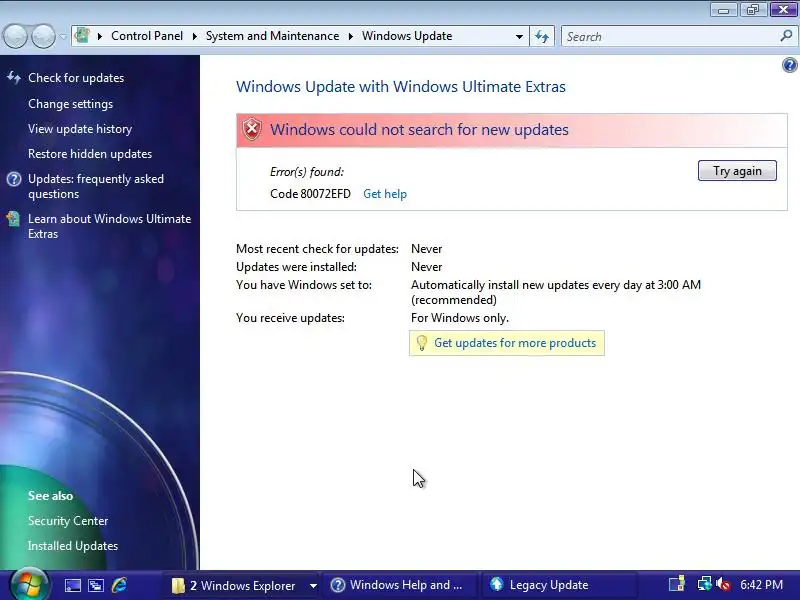Click Windows could not search for new updates heading
This screenshot has height=600, width=800.
419,130
